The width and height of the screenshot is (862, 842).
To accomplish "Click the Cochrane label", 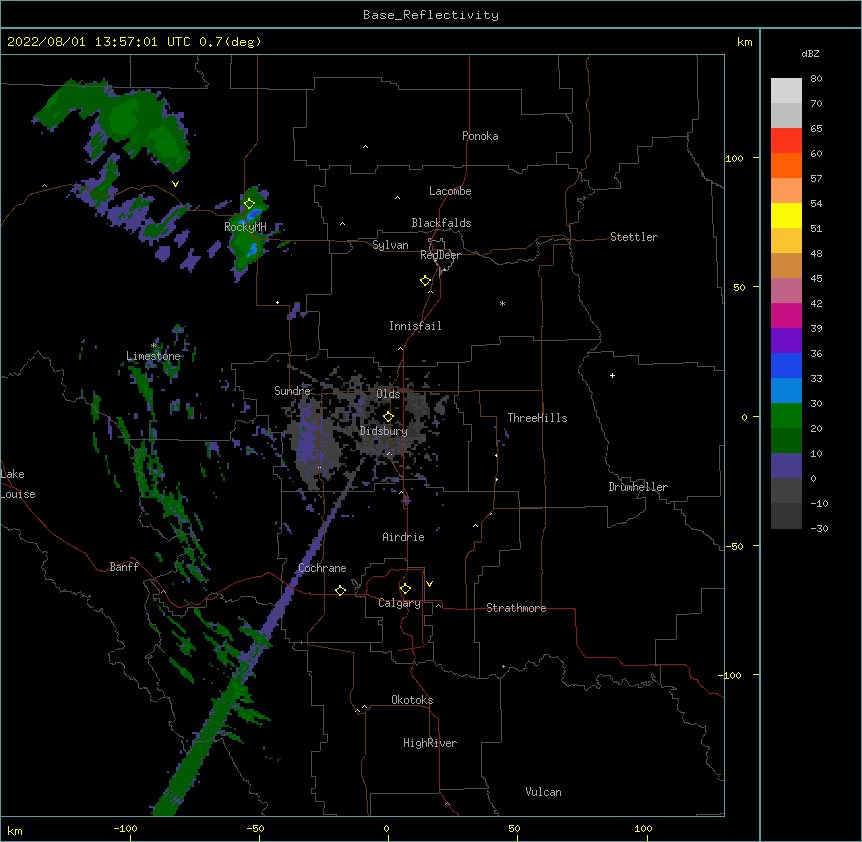I will pyautogui.click(x=322, y=568).
